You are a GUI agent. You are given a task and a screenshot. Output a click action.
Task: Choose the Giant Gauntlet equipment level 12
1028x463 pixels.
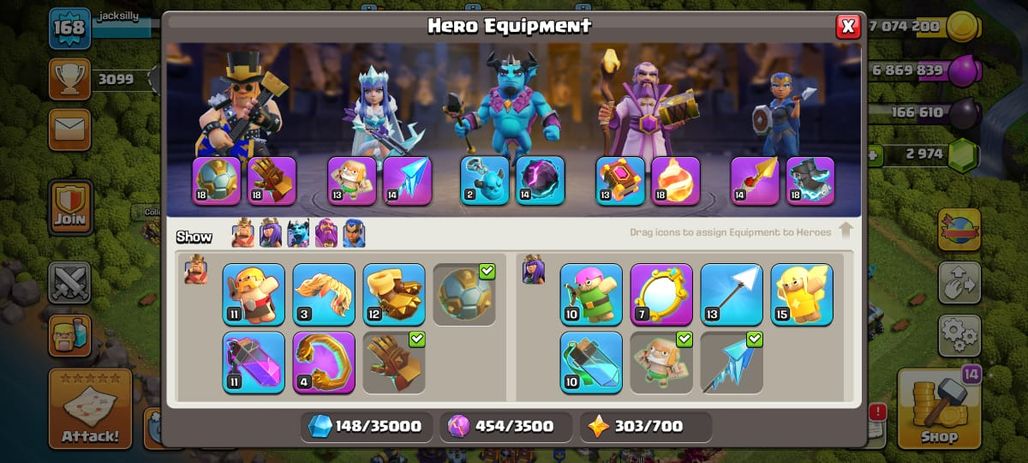click(x=394, y=294)
